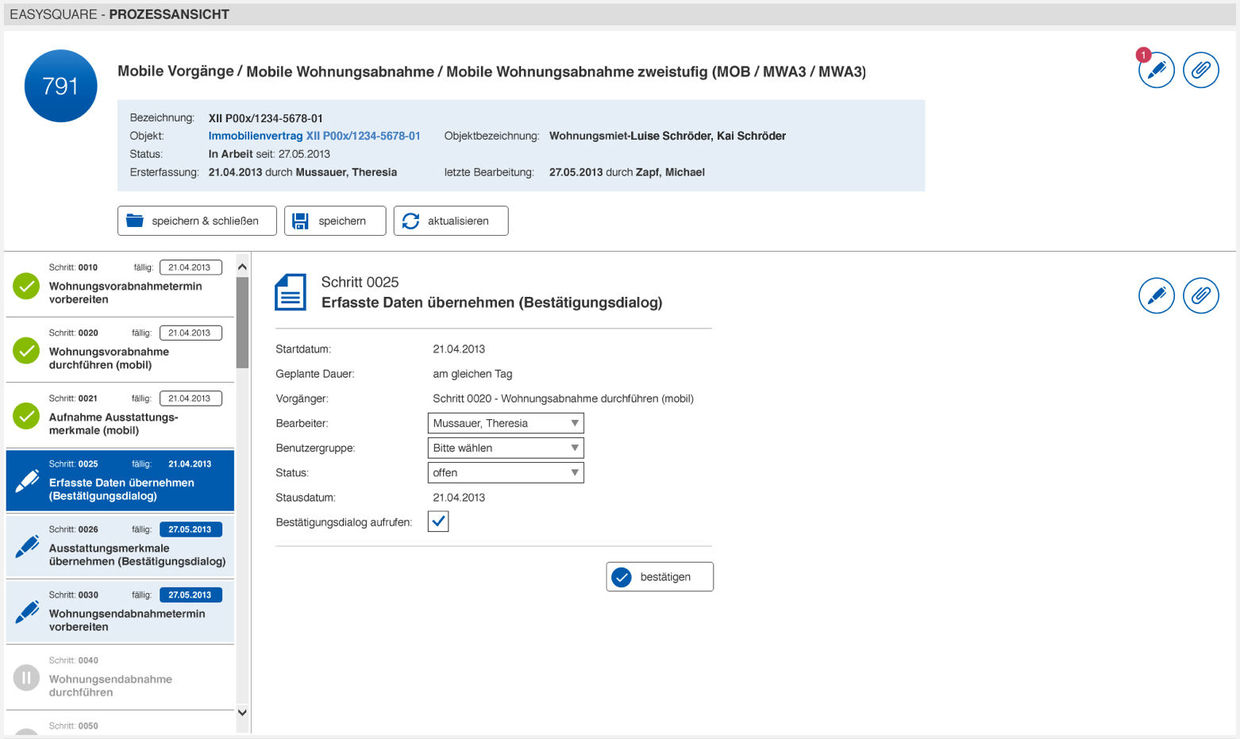Edit the process header via pencil icon

(x=1156, y=70)
